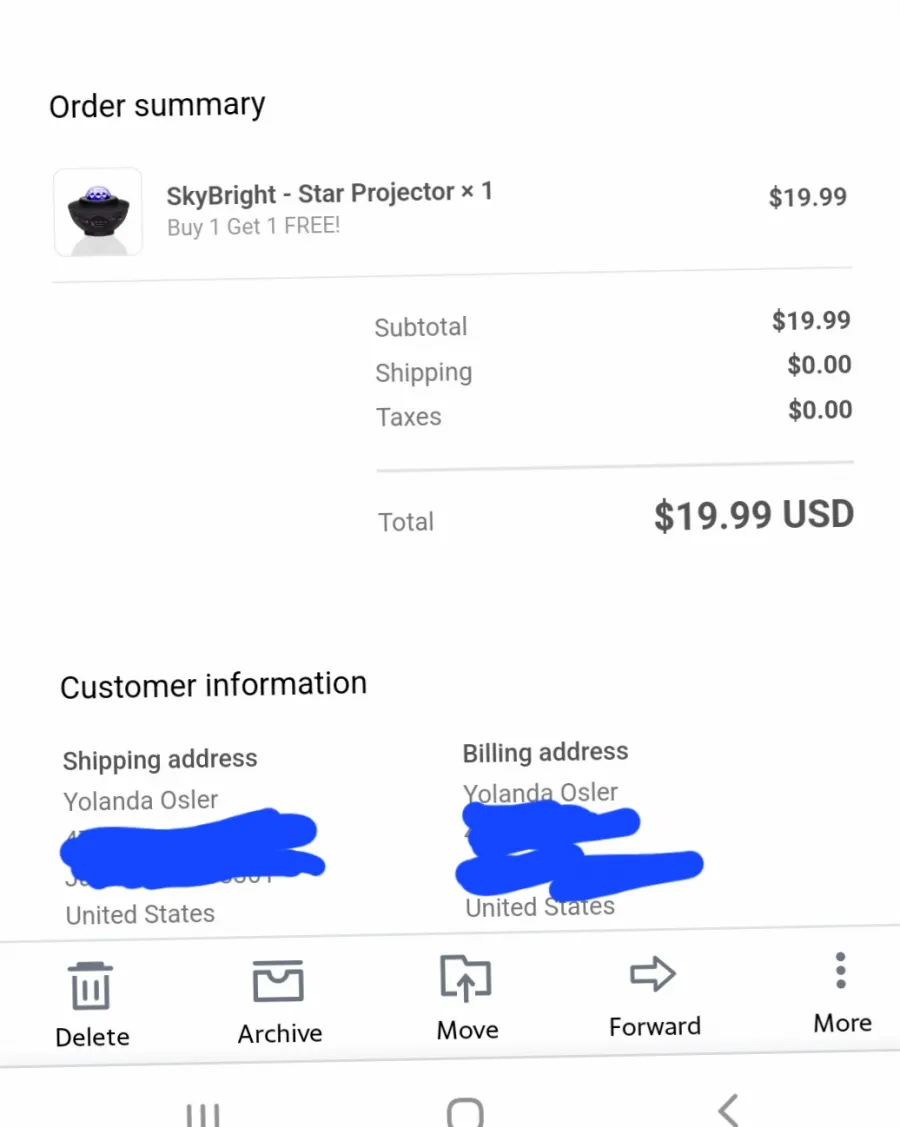Tap the Archive box icon

[x=278, y=980]
